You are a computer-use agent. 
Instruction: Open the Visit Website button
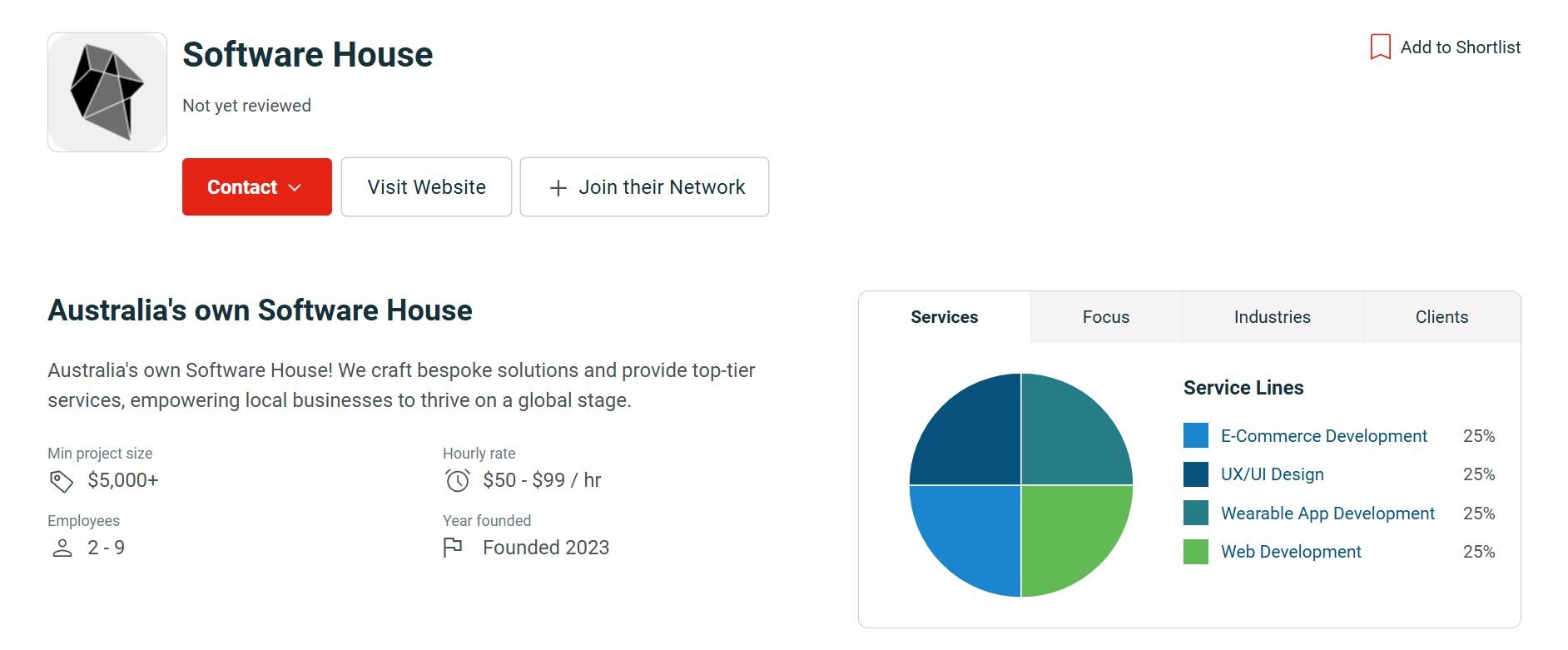(x=426, y=187)
